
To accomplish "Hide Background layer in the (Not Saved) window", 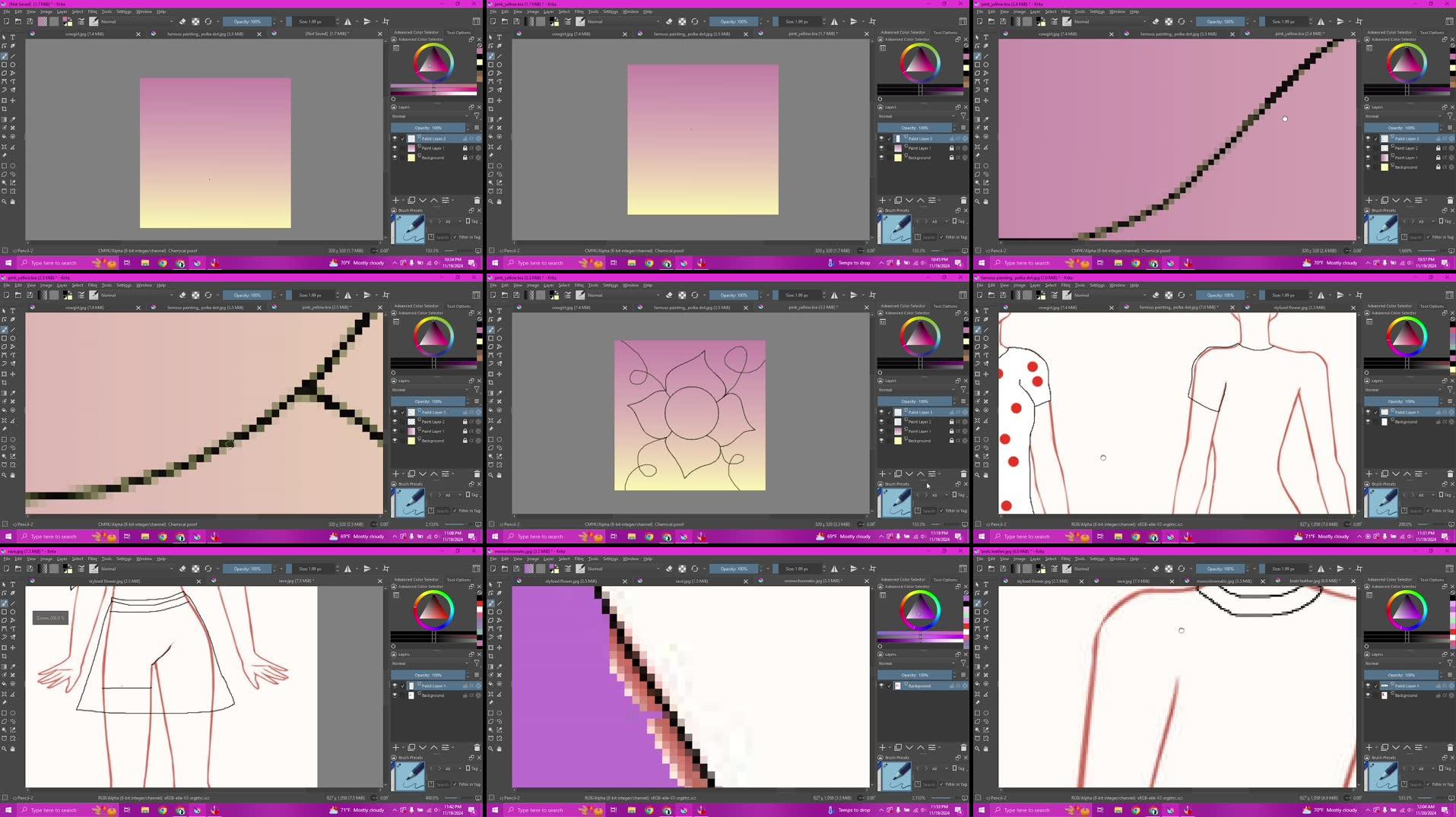I will click(x=395, y=157).
